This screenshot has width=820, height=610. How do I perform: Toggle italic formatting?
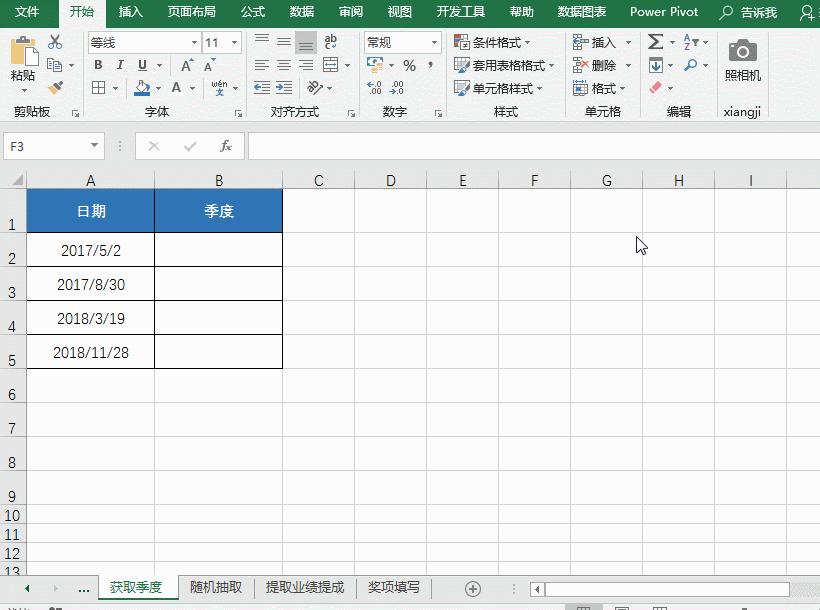(120, 64)
